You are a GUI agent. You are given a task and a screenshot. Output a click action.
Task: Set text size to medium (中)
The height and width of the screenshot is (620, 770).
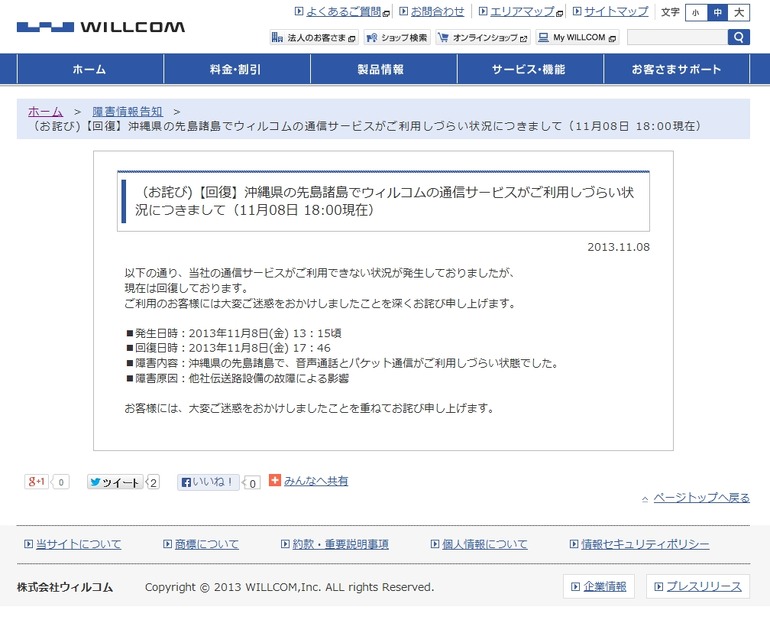point(717,13)
